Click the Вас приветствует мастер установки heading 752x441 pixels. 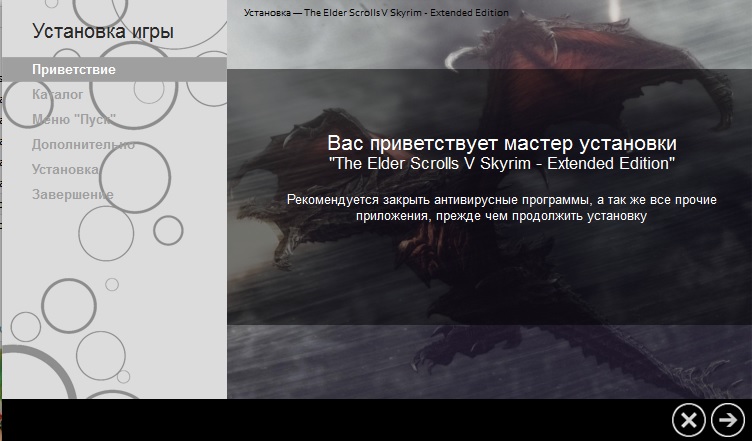tap(502, 143)
